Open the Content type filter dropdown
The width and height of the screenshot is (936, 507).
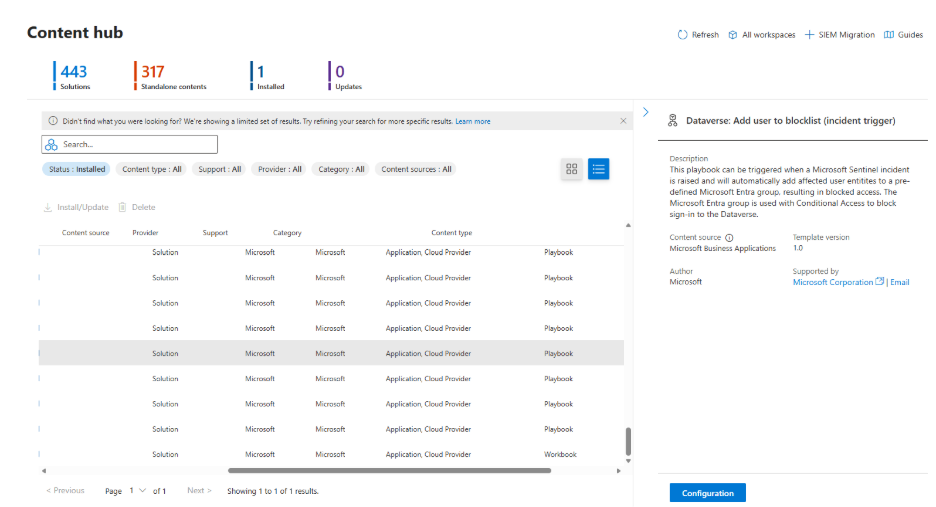click(x=151, y=169)
